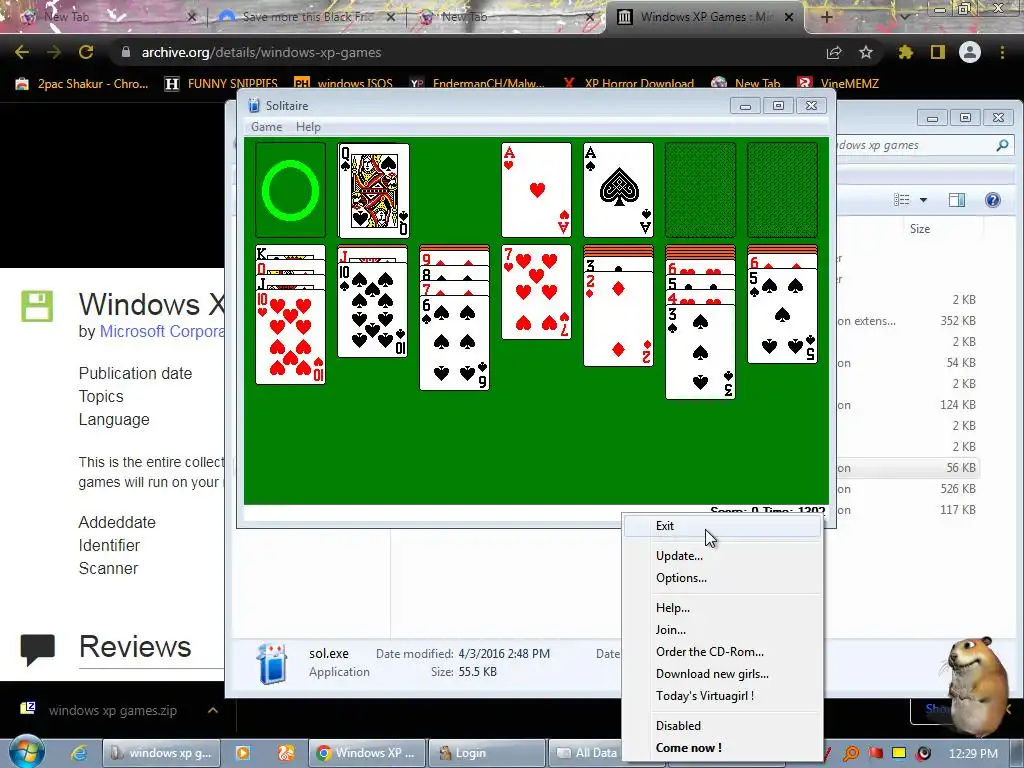Image resolution: width=1024 pixels, height=768 pixels.
Task: Launch Internet Explorer from taskbar
Action: point(79,753)
